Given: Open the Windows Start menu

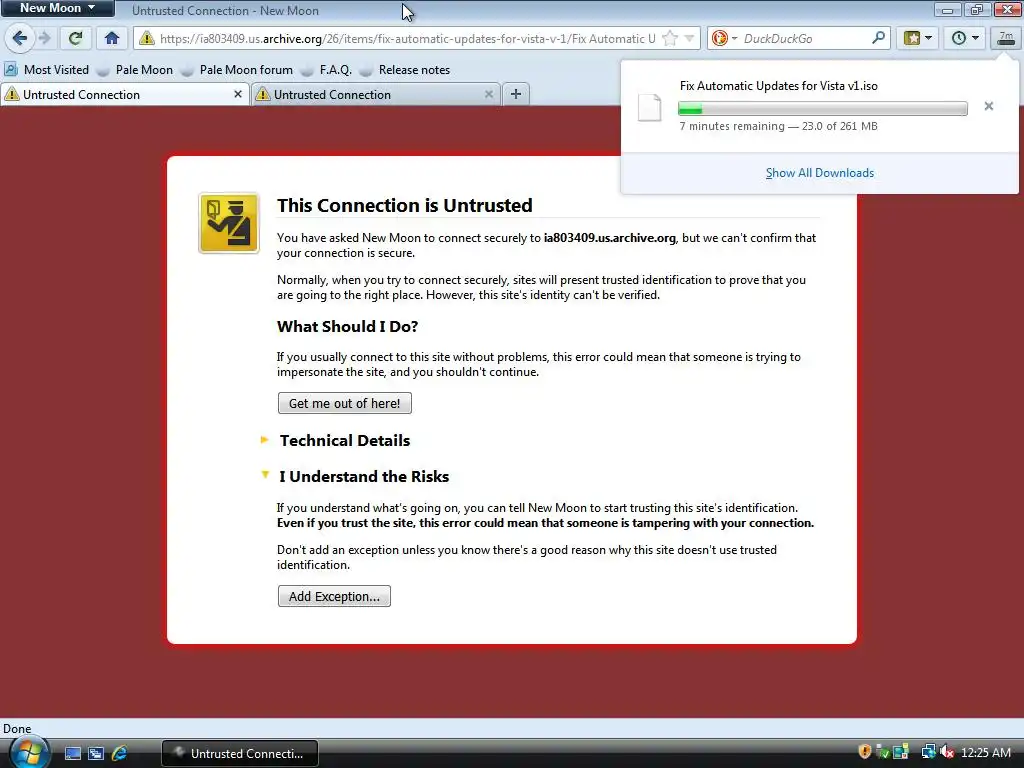Looking at the screenshot, I should click(x=29, y=753).
